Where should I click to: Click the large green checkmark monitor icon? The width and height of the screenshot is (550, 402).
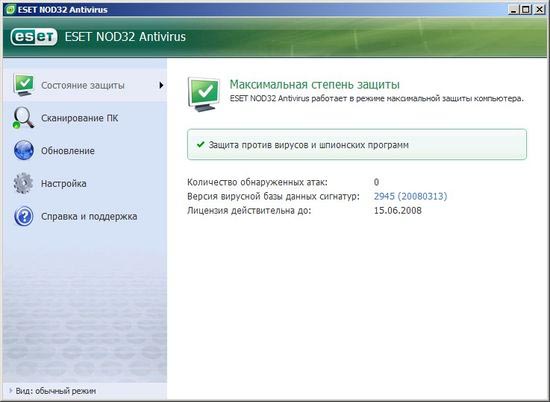coord(204,94)
